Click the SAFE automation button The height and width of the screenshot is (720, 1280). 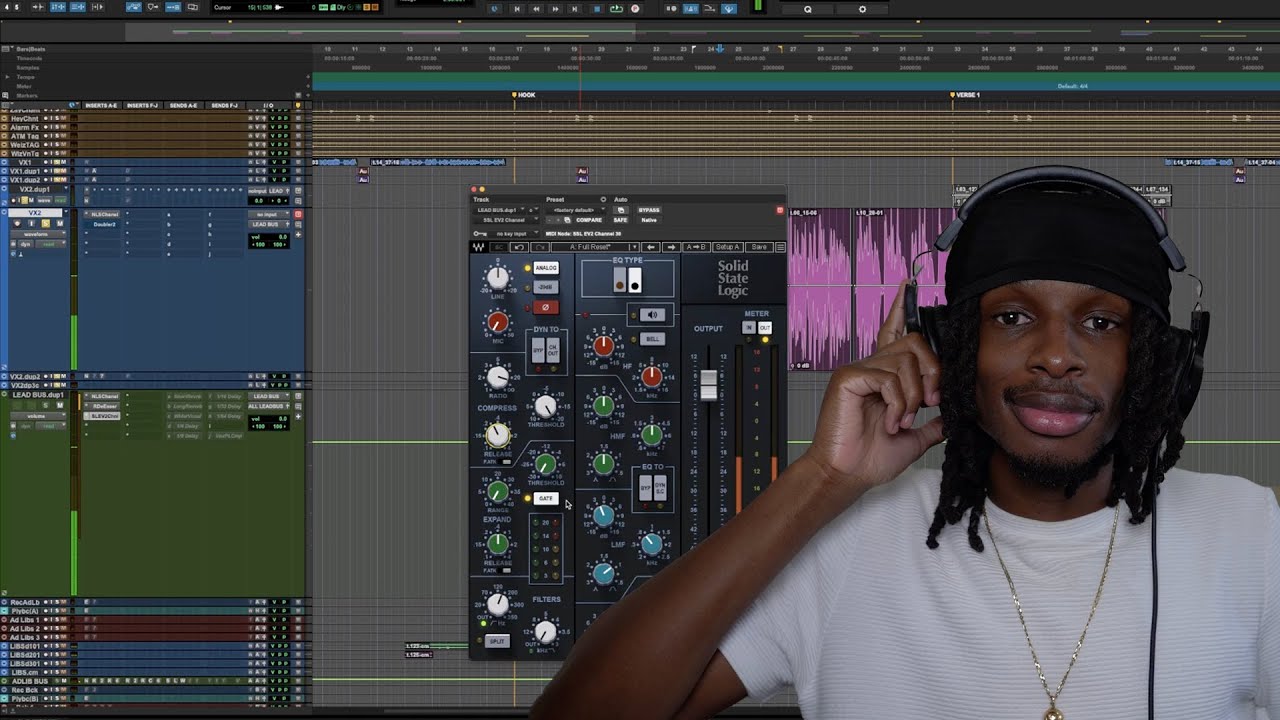(620, 220)
